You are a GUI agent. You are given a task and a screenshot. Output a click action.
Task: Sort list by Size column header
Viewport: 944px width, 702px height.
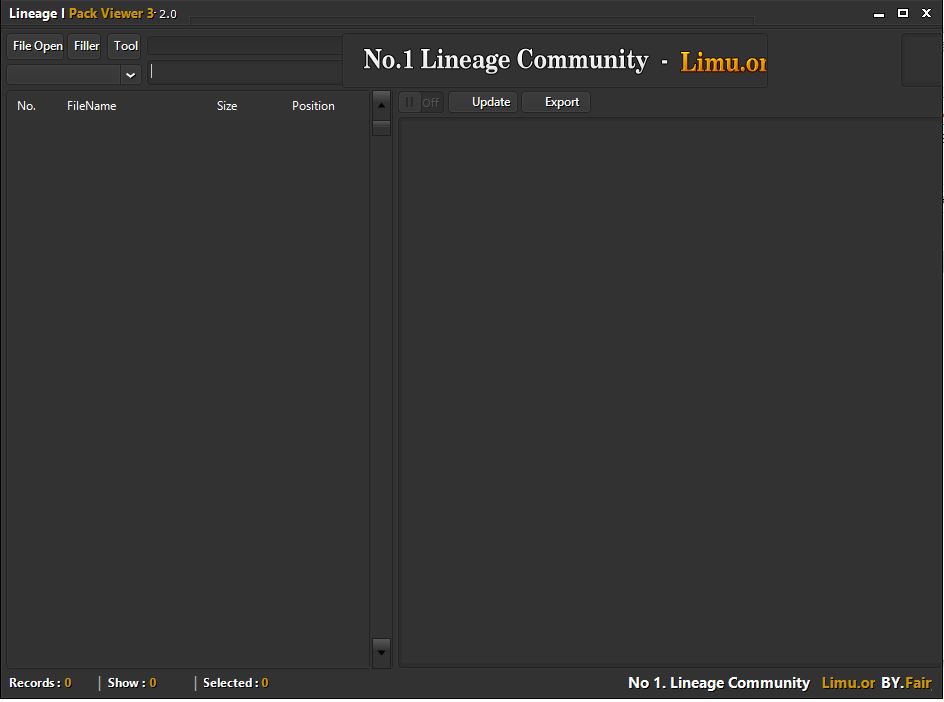(x=227, y=106)
